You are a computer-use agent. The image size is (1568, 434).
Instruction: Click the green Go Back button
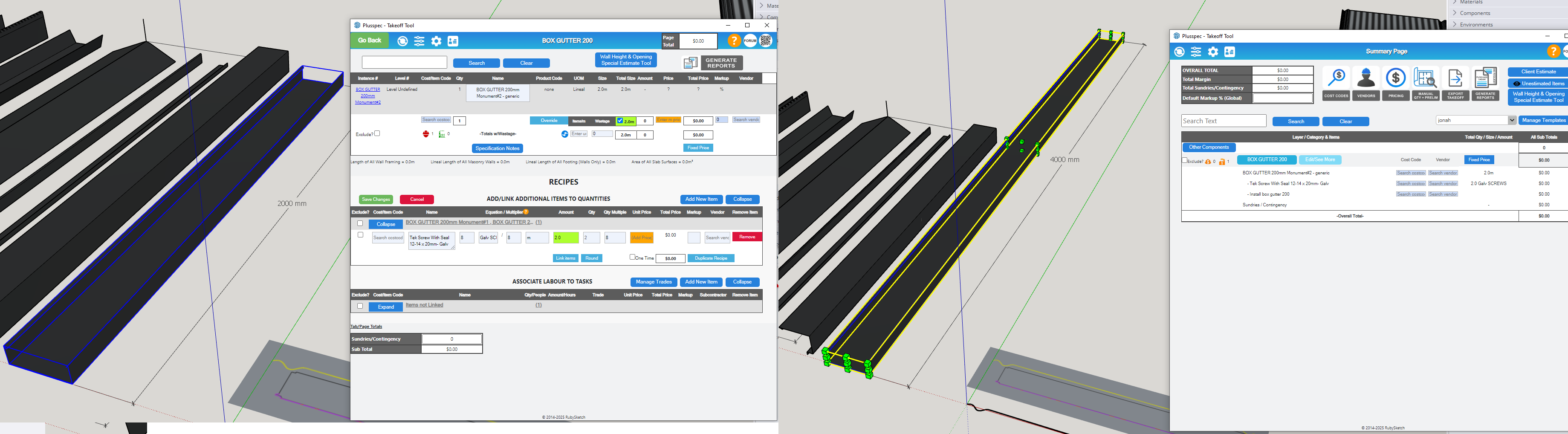[x=370, y=41]
